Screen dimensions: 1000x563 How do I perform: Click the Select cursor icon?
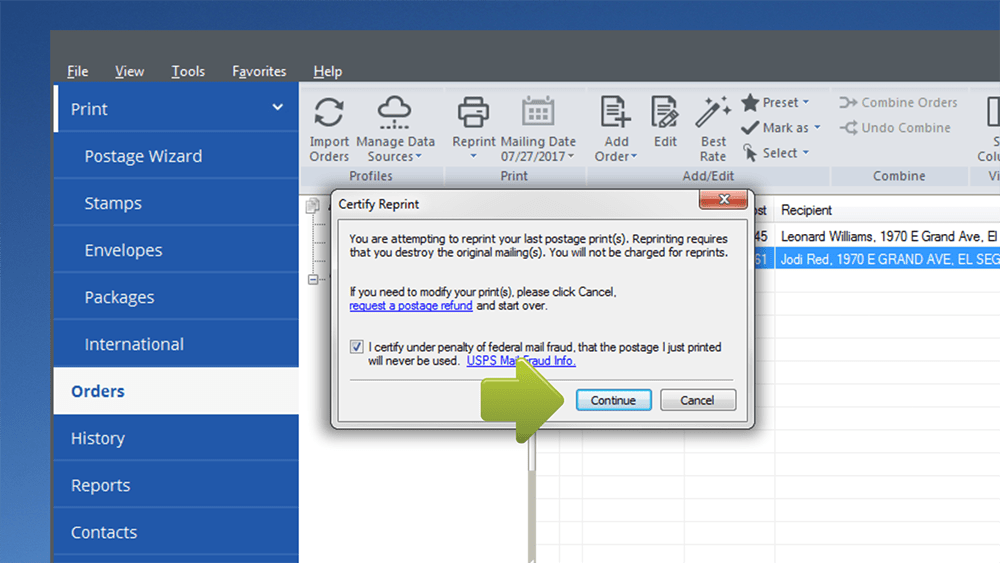point(750,152)
